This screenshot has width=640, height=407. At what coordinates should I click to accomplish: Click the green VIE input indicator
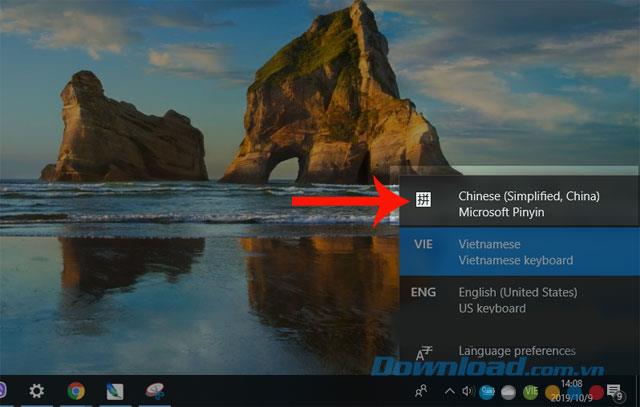coord(530,392)
